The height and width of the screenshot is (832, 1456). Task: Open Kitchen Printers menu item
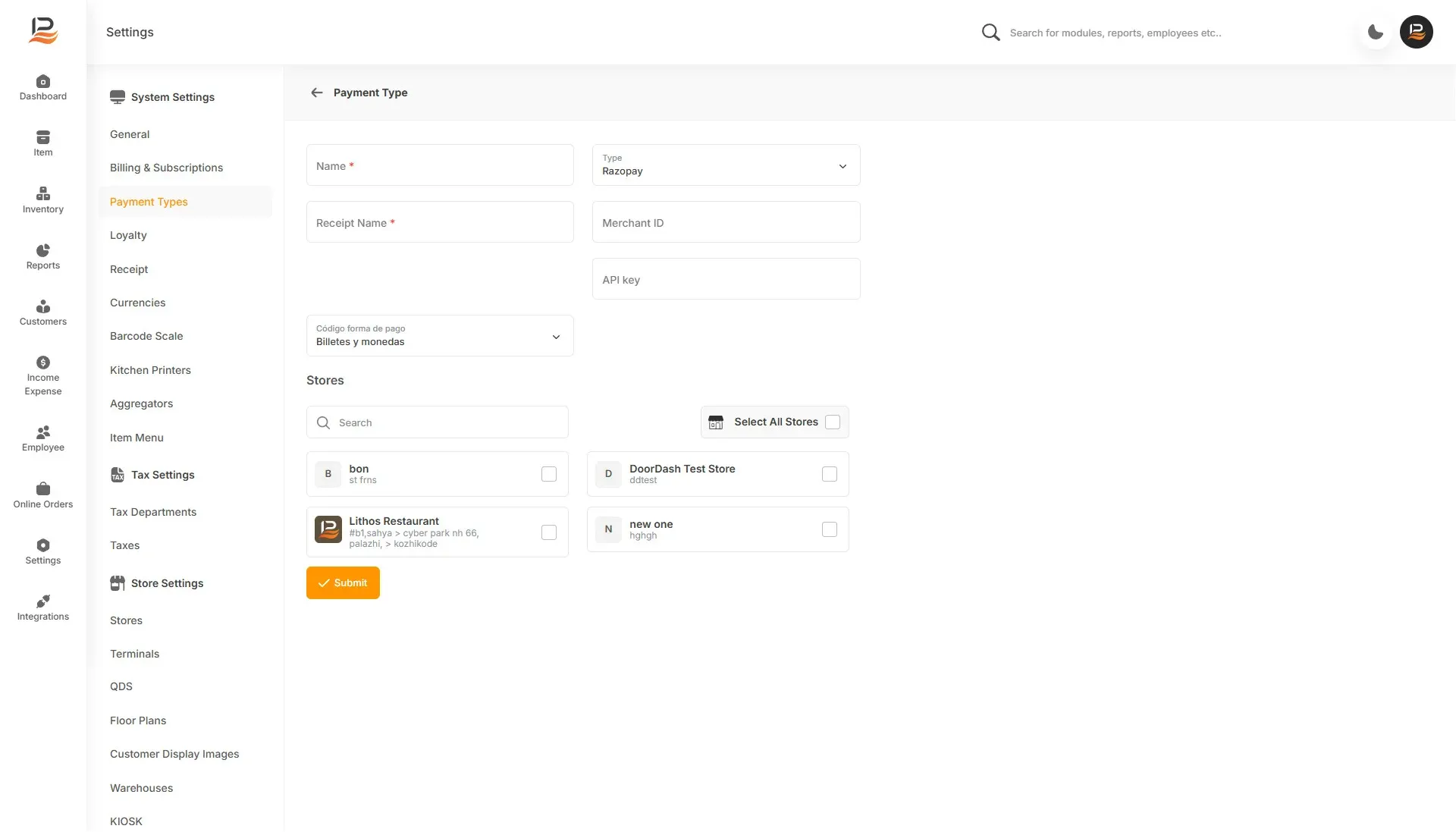click(x=150, y=370)
